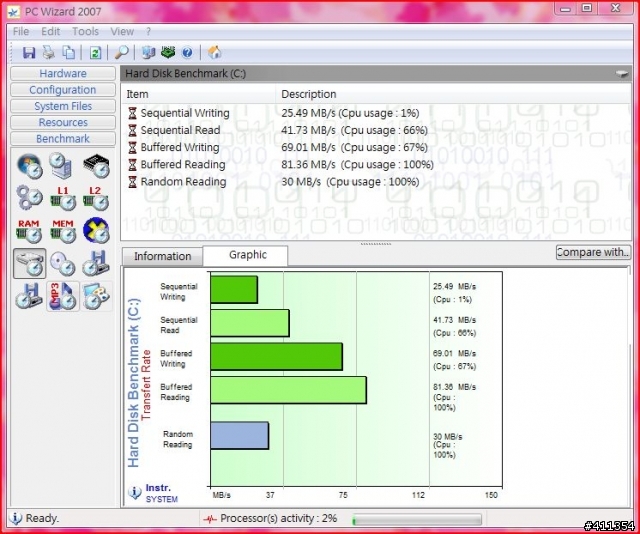This screenshot has height=534, width=640.
Task: Select the Sequential Read row
Action: pyautogui.click(x=376, y=130)
